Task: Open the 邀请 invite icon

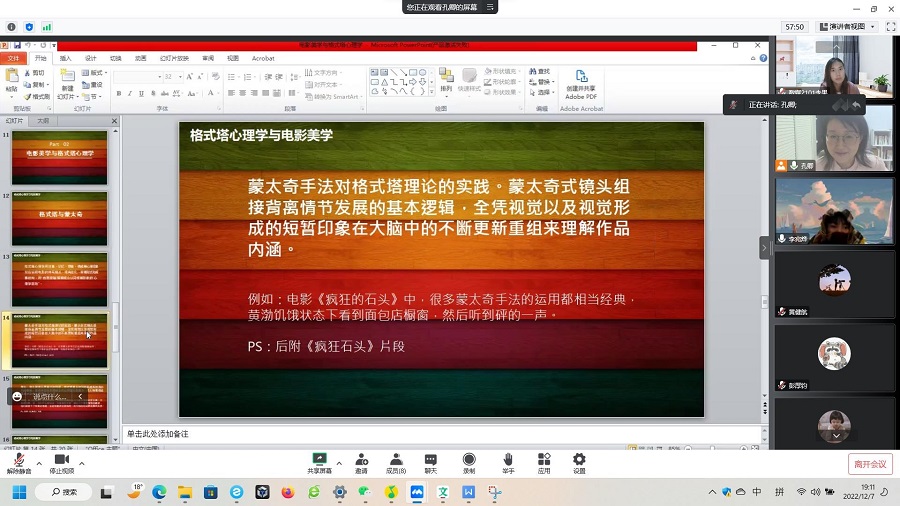Action: (x=361, y=459)
